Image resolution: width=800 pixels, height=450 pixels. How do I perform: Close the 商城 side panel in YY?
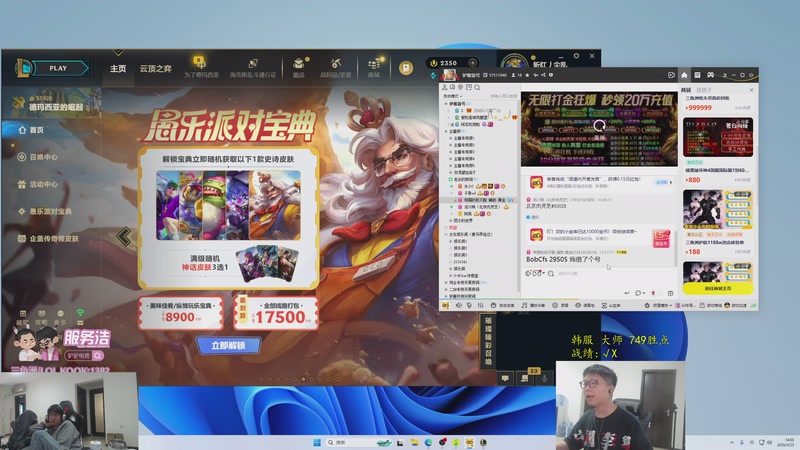click(x=751, y=90)
